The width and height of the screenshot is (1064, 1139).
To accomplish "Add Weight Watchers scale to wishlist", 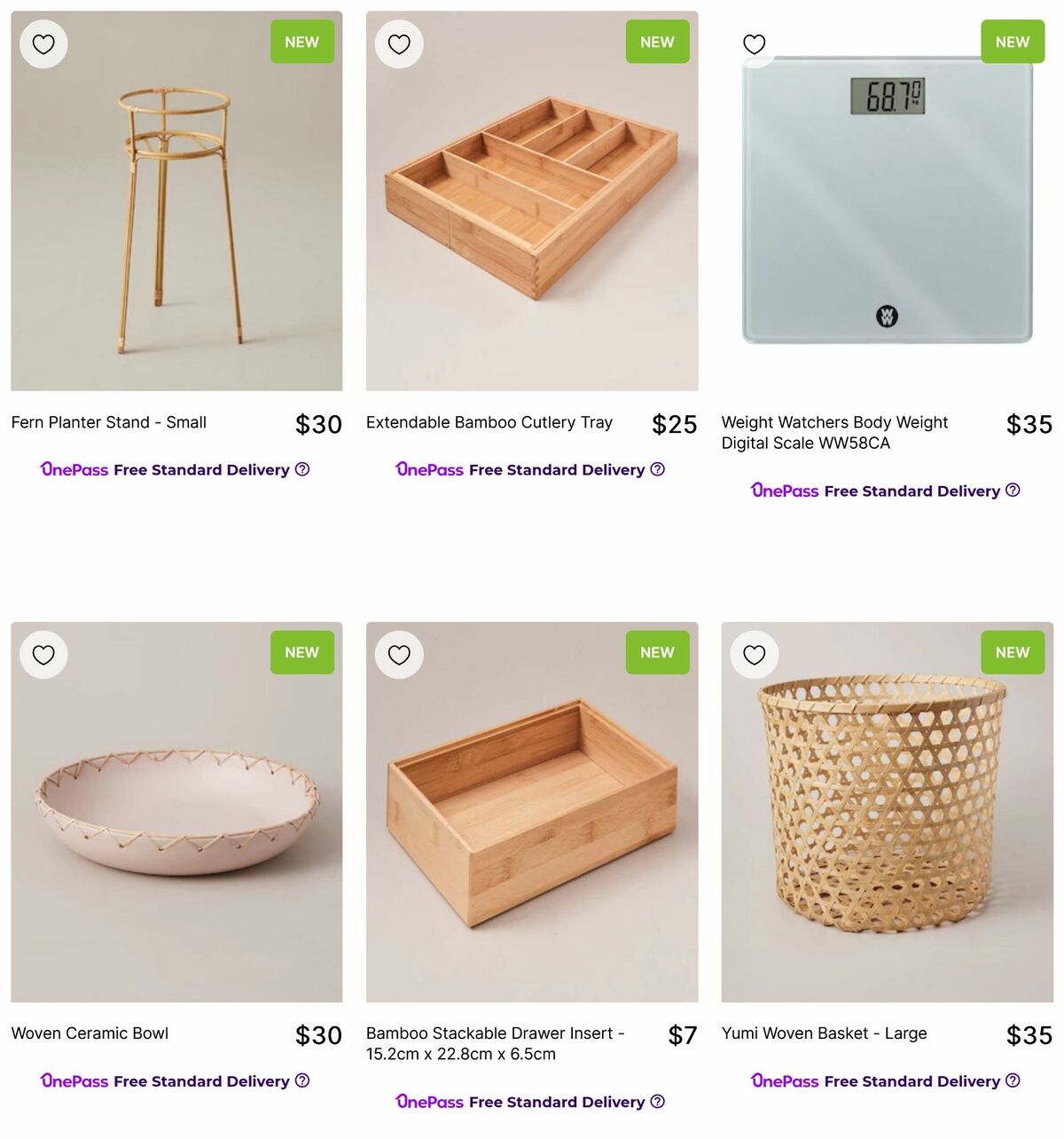I will [x=755, y=43].
